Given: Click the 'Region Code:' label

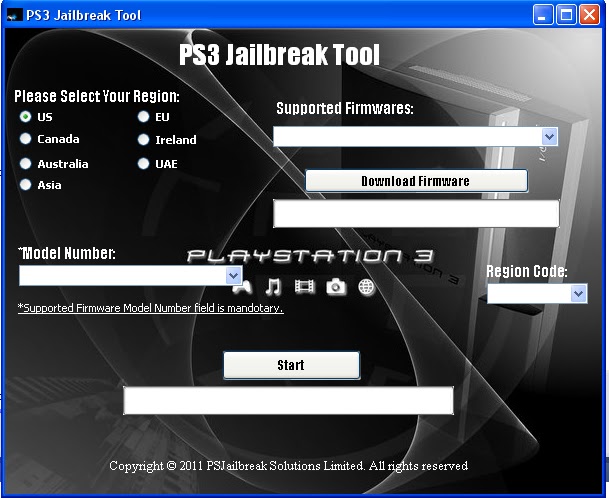Looking at the screenshot, I should 527,271.
